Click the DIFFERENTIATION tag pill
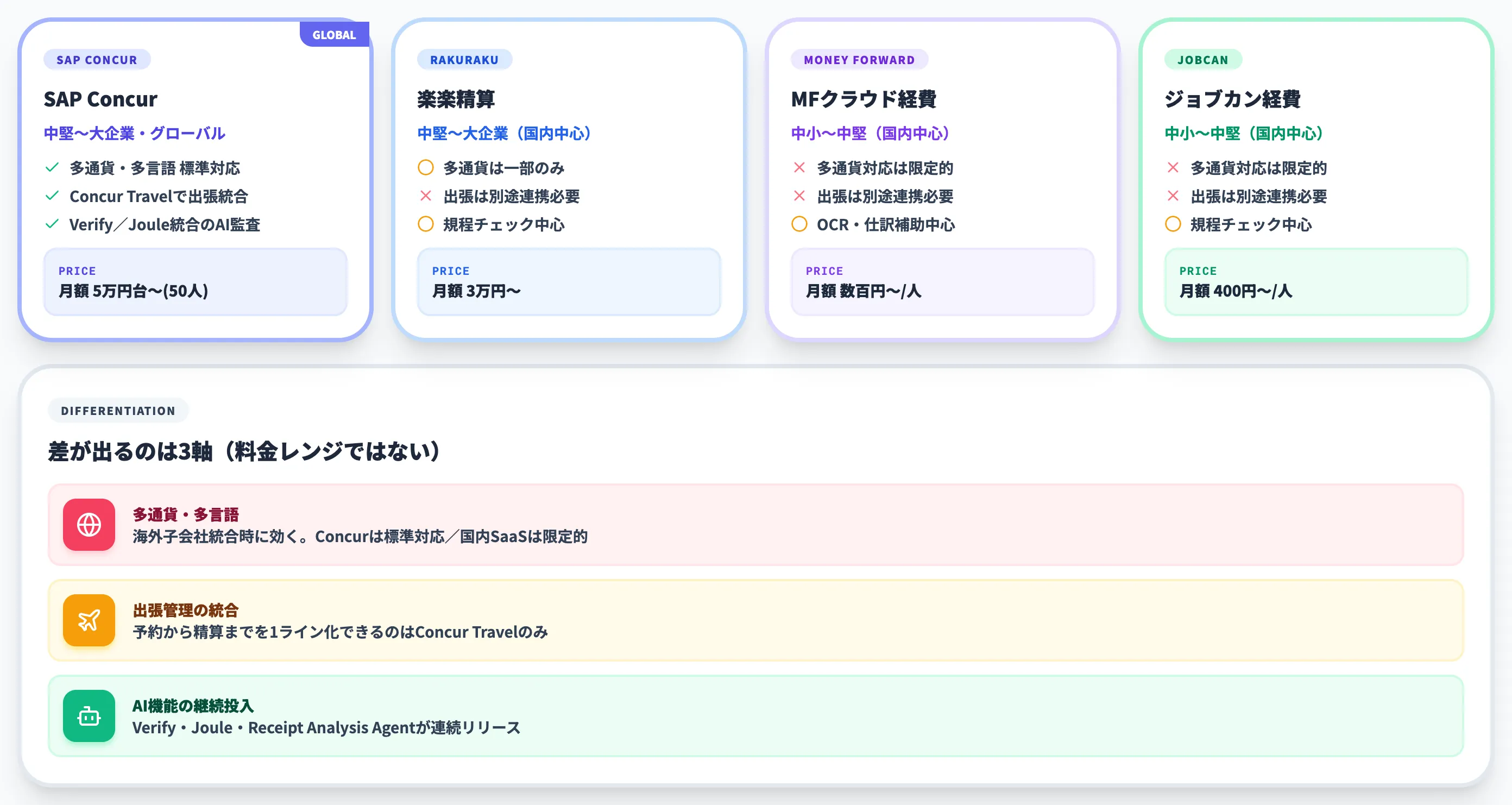The height and width of the screenshot is (805, 1512). pos(118,411)
